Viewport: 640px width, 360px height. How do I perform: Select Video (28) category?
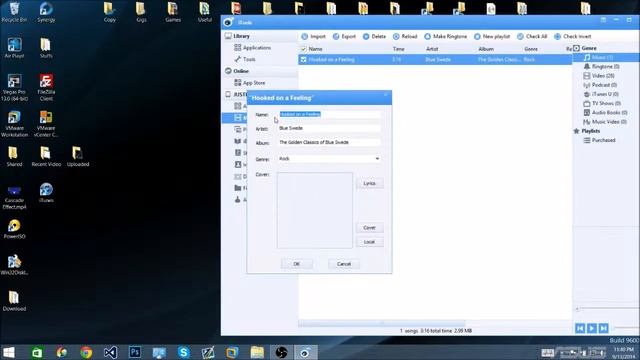(x=599, y=76)
